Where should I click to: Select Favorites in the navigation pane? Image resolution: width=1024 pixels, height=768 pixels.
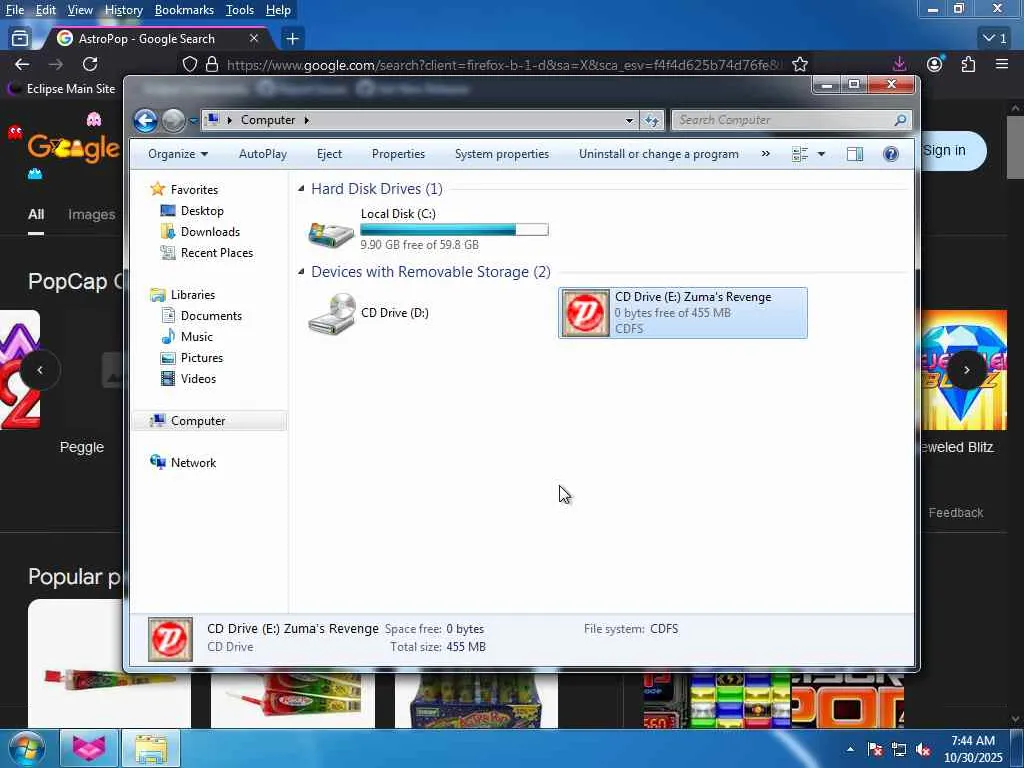tap(194, 189)
